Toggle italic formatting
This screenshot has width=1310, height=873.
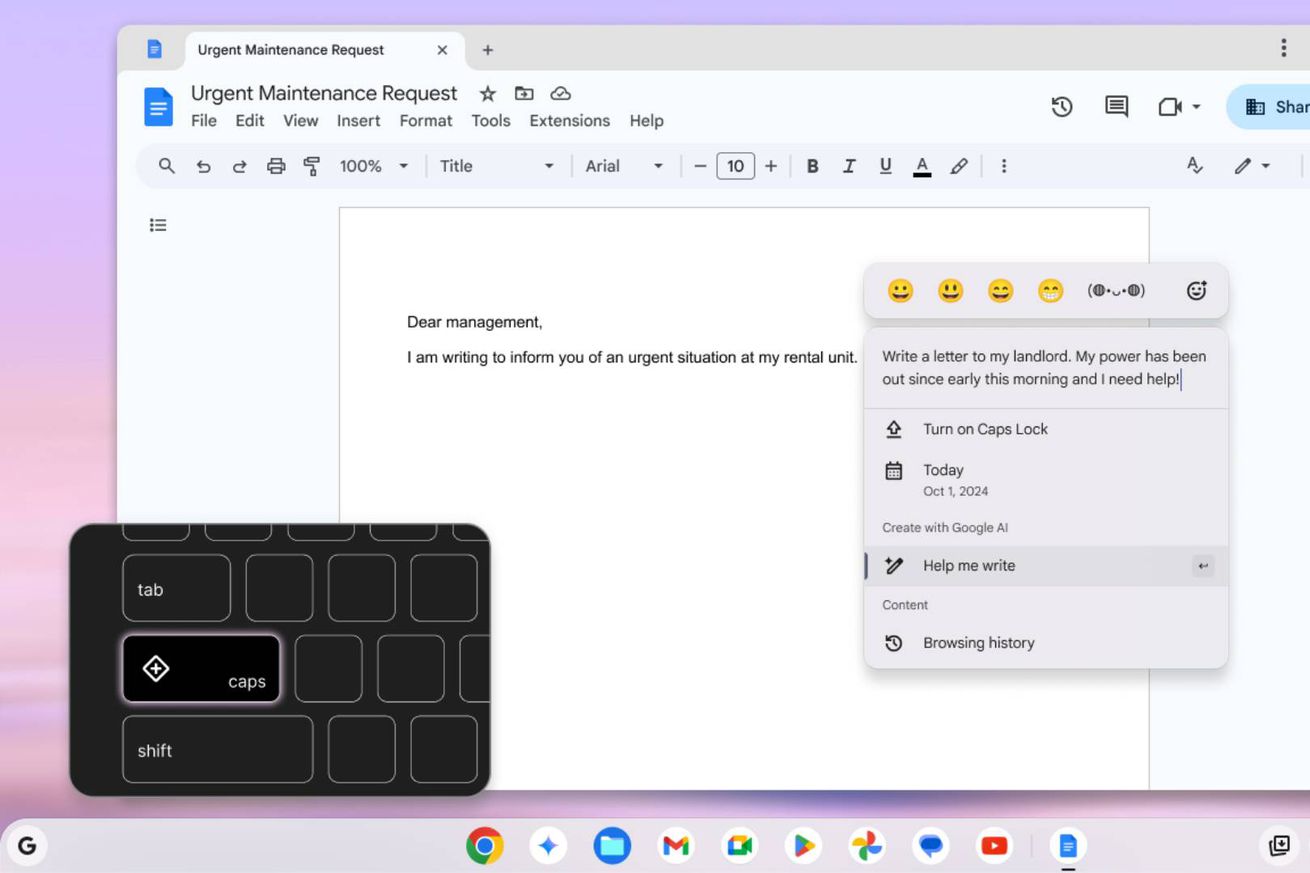848,166
